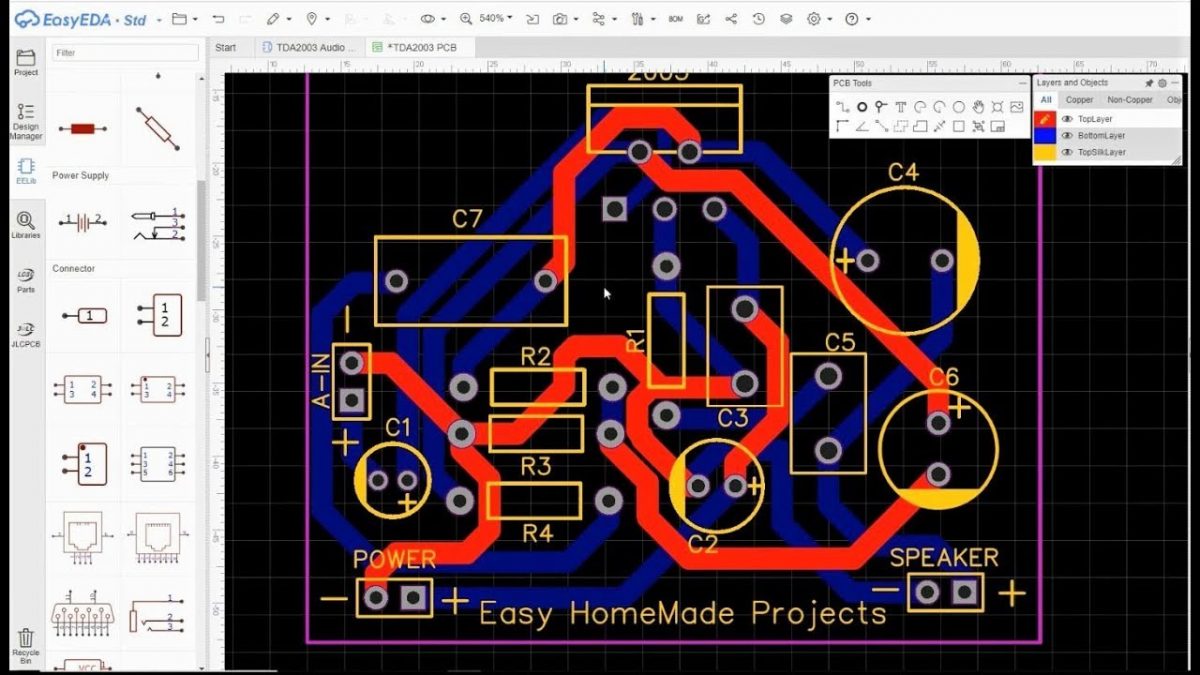Screen dimensions: 1200x675
Task: Select the Non-Copper tab in Layers panel
Action: pyautogui.click(x=1130, y=100)
